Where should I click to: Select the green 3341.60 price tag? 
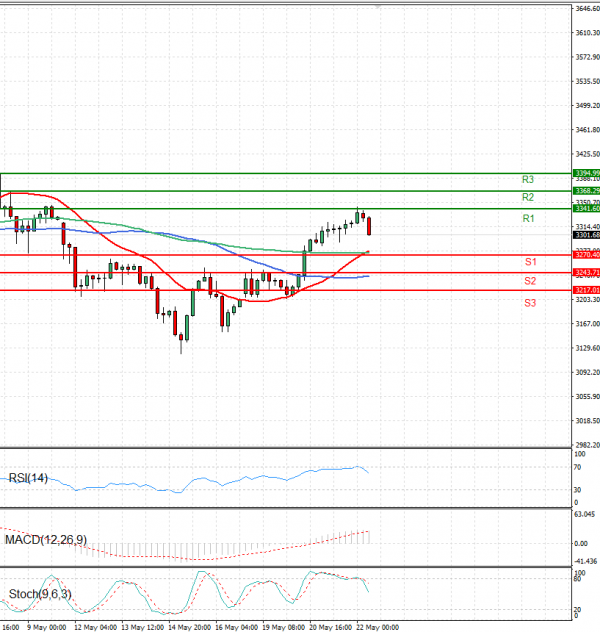coord(585,209)
